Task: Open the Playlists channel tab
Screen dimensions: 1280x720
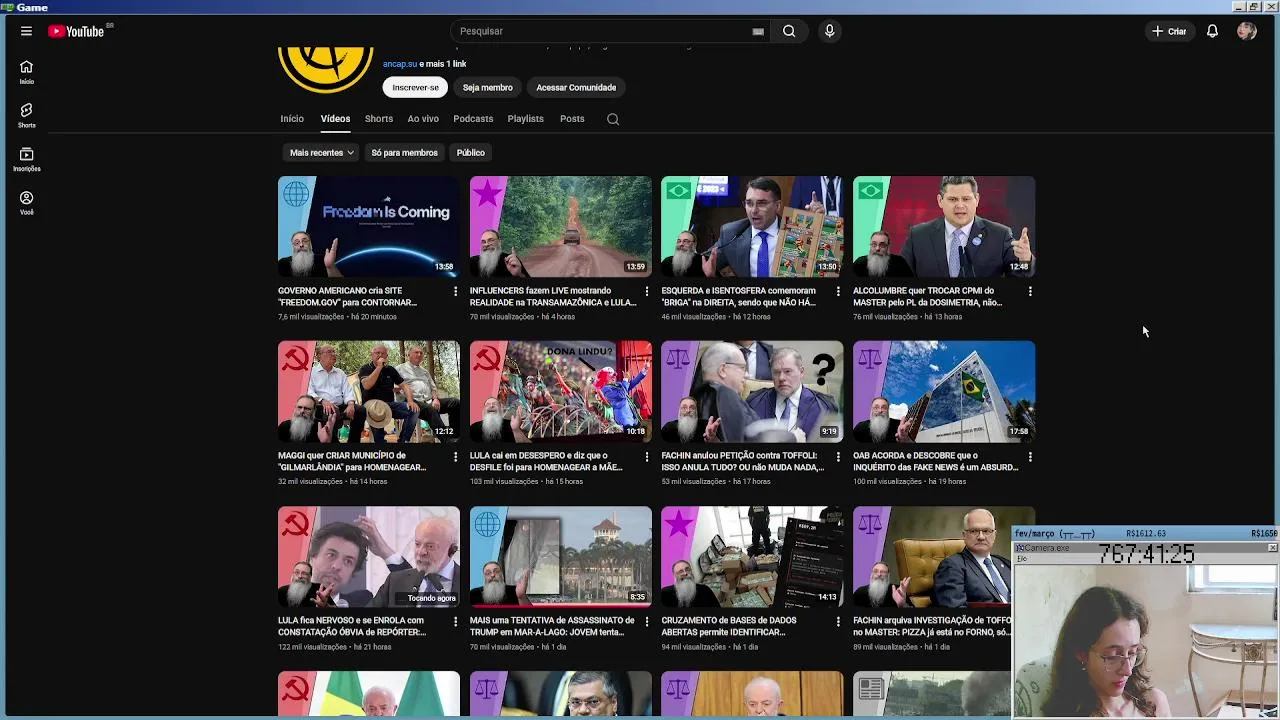Action: tap(525, 119)
